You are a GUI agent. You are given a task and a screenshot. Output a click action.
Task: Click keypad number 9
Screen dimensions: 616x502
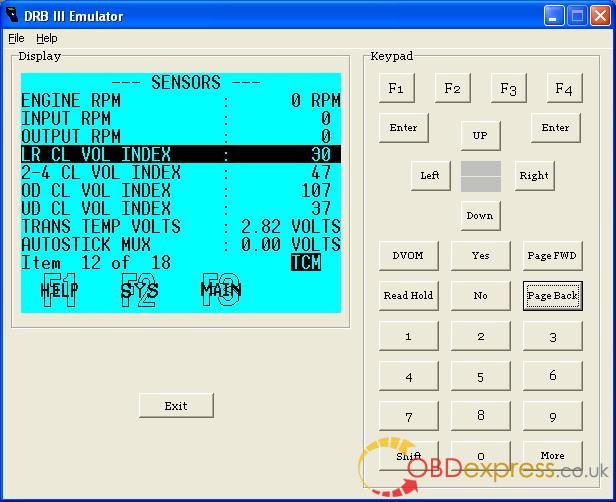552,416
